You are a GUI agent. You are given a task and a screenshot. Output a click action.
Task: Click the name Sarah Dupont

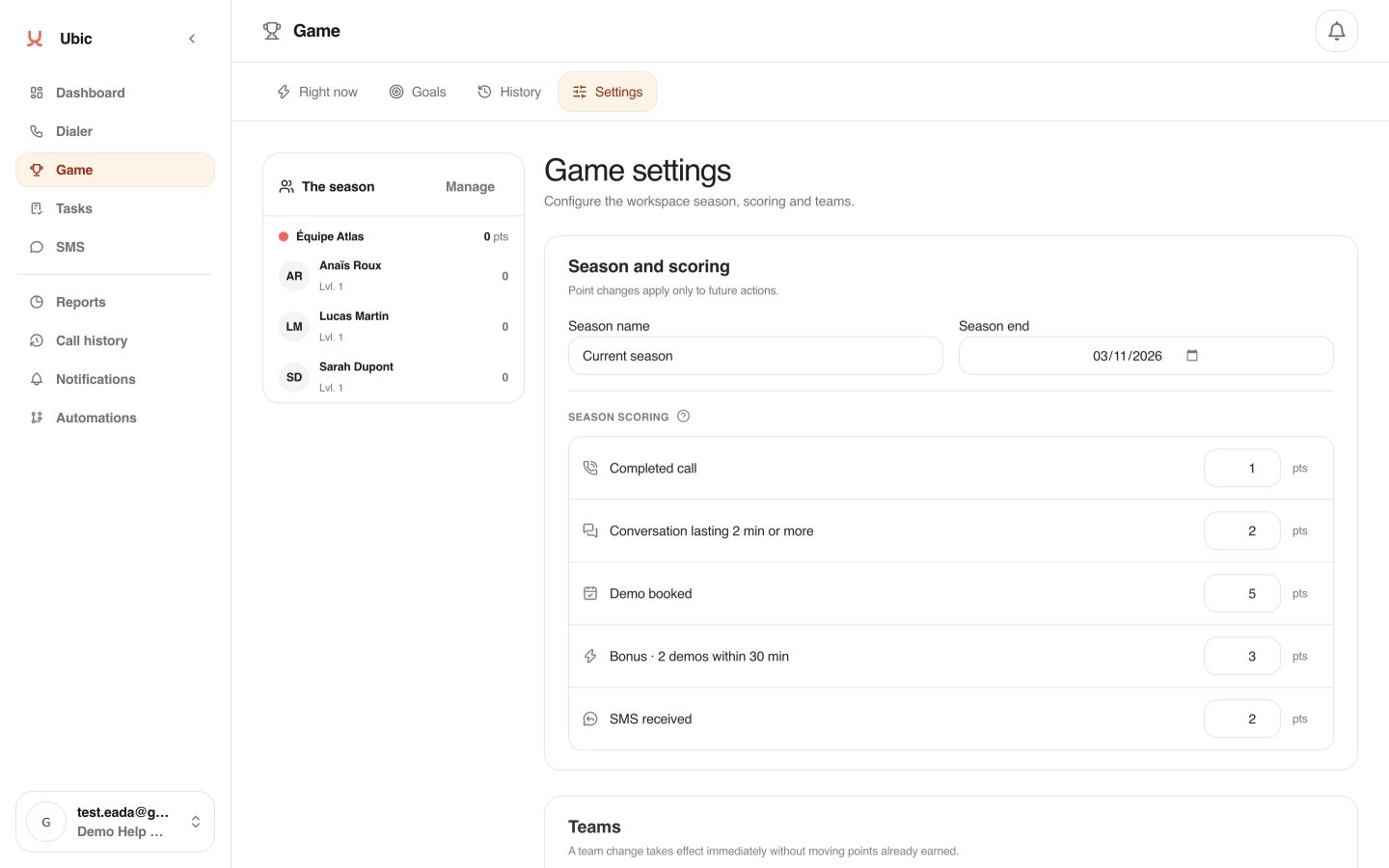[356, 366]
